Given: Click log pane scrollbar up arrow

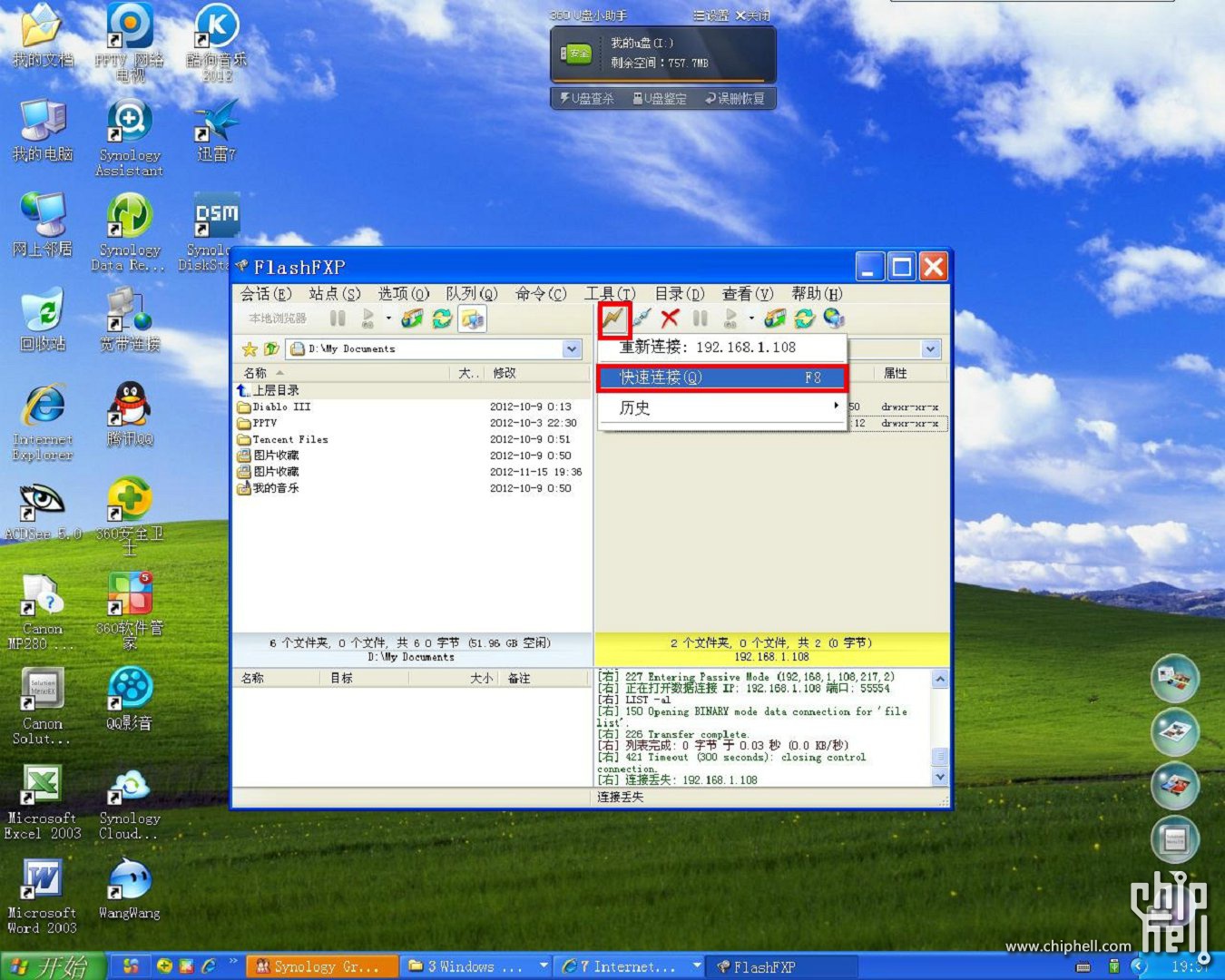Looking at the screenshot, I should (x=940, y=679).
